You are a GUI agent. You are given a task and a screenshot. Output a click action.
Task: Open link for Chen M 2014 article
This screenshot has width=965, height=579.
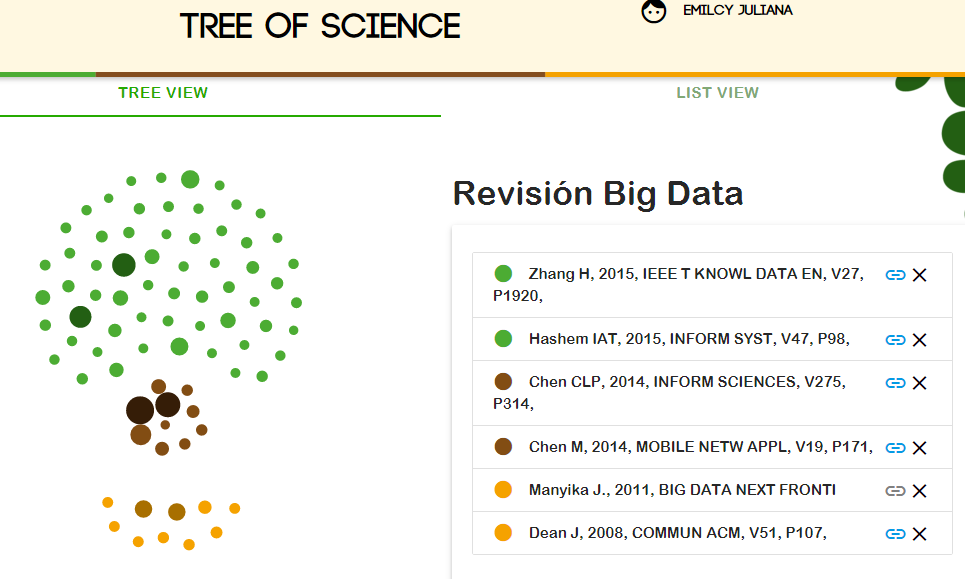point(895,448)
